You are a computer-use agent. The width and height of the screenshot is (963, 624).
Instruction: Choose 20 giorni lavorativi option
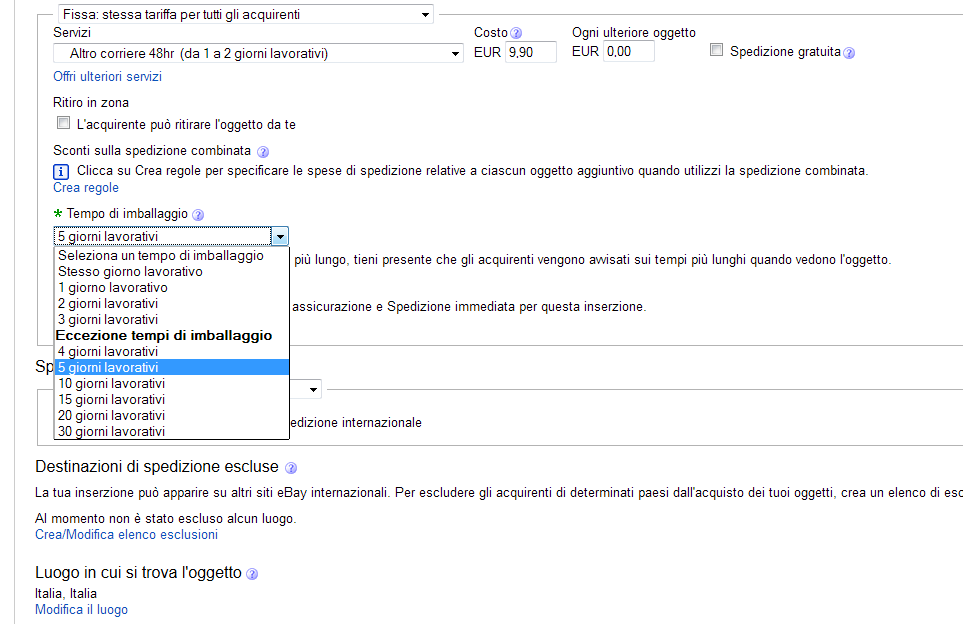171,415
